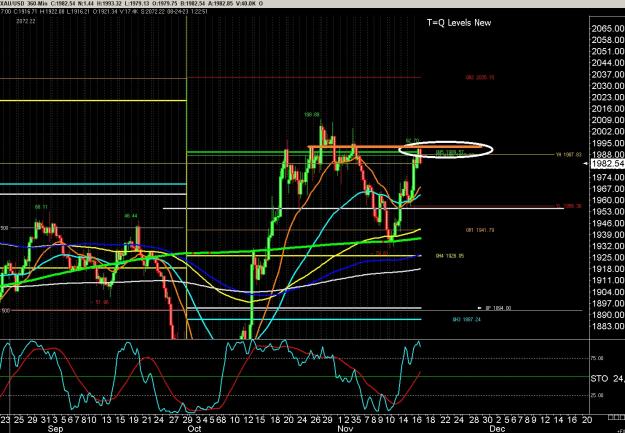
Task: Click the 1911.00 price axis label
Action: pyautogui.click(x=608, y=281)
